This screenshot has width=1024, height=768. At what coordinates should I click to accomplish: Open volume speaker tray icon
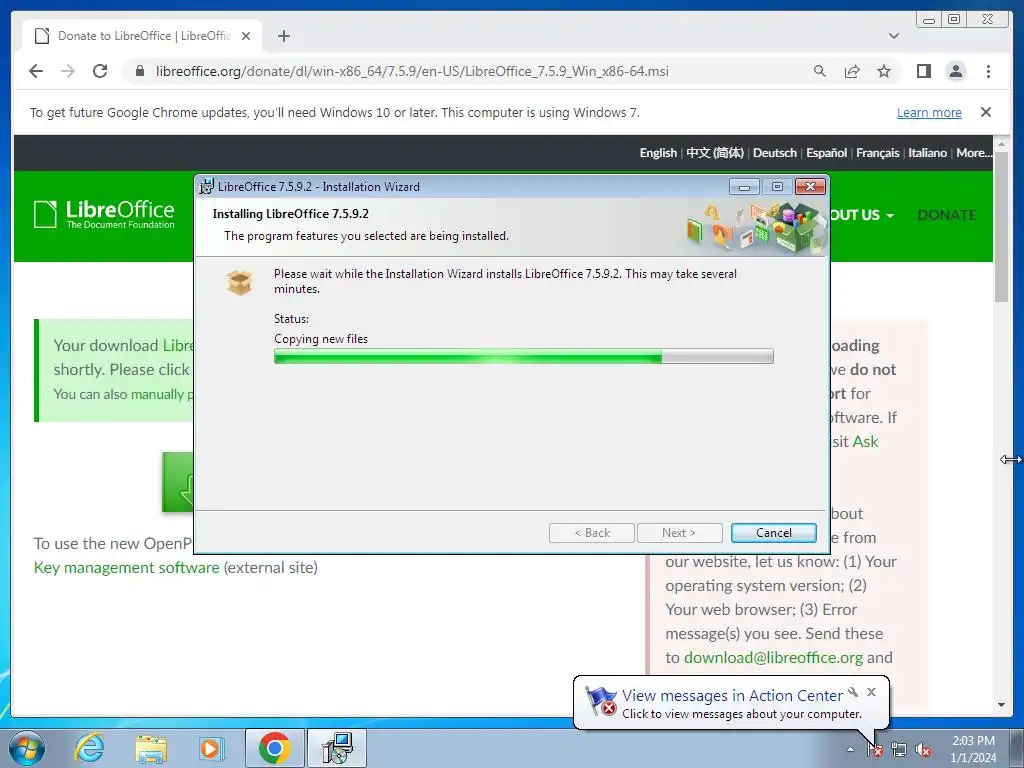(923, 750)
